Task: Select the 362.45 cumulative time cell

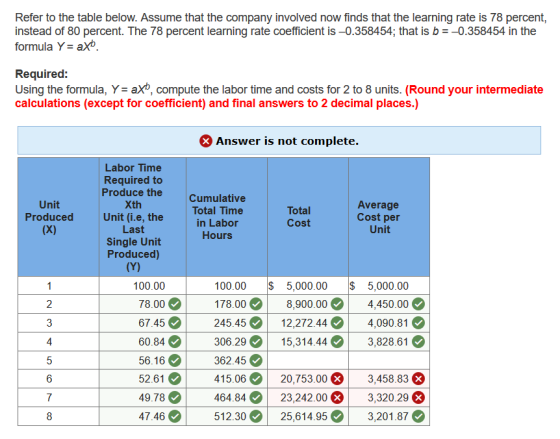Action: point(227,360)
